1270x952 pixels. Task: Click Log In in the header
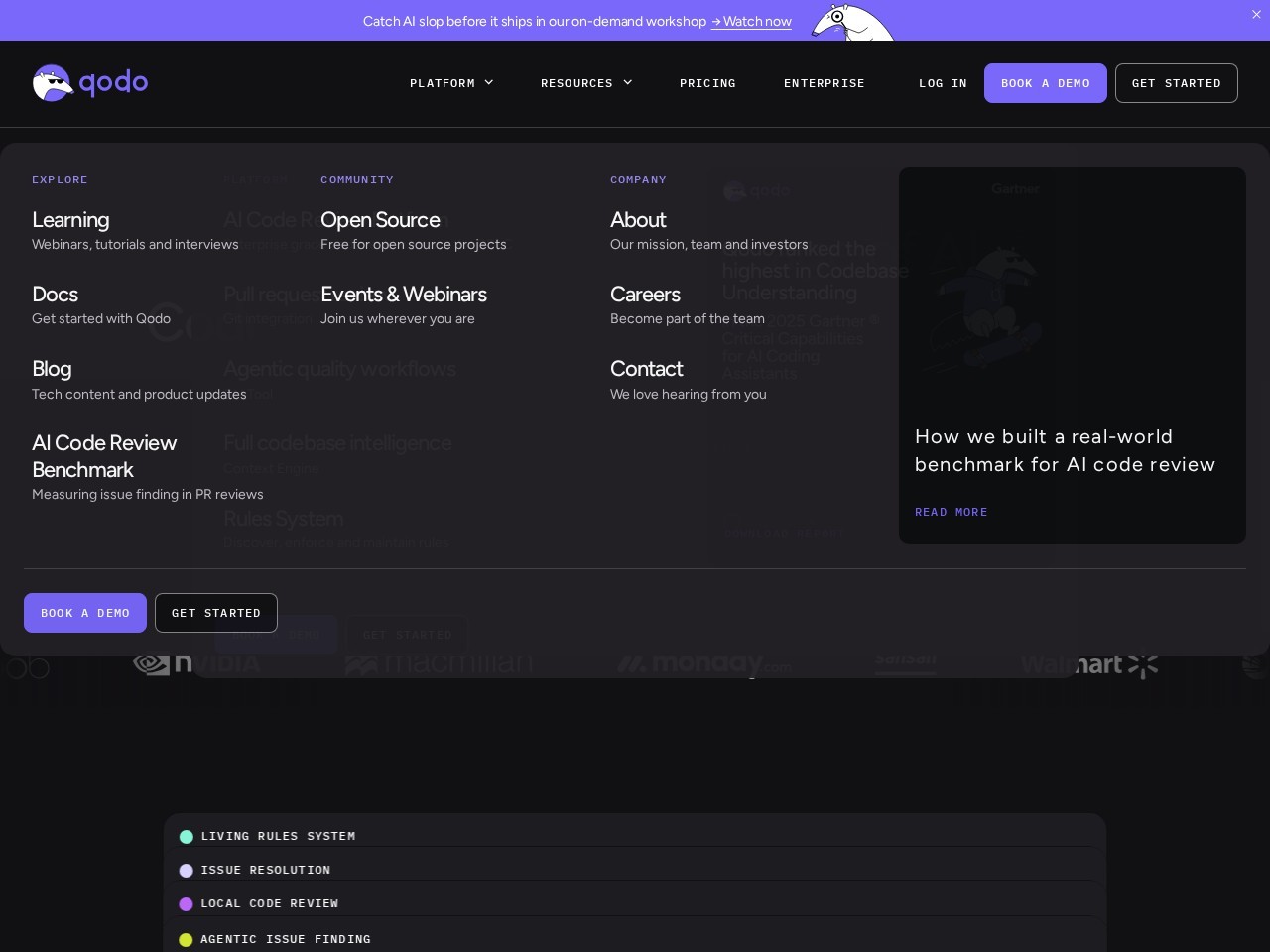[x=943, y=83]
